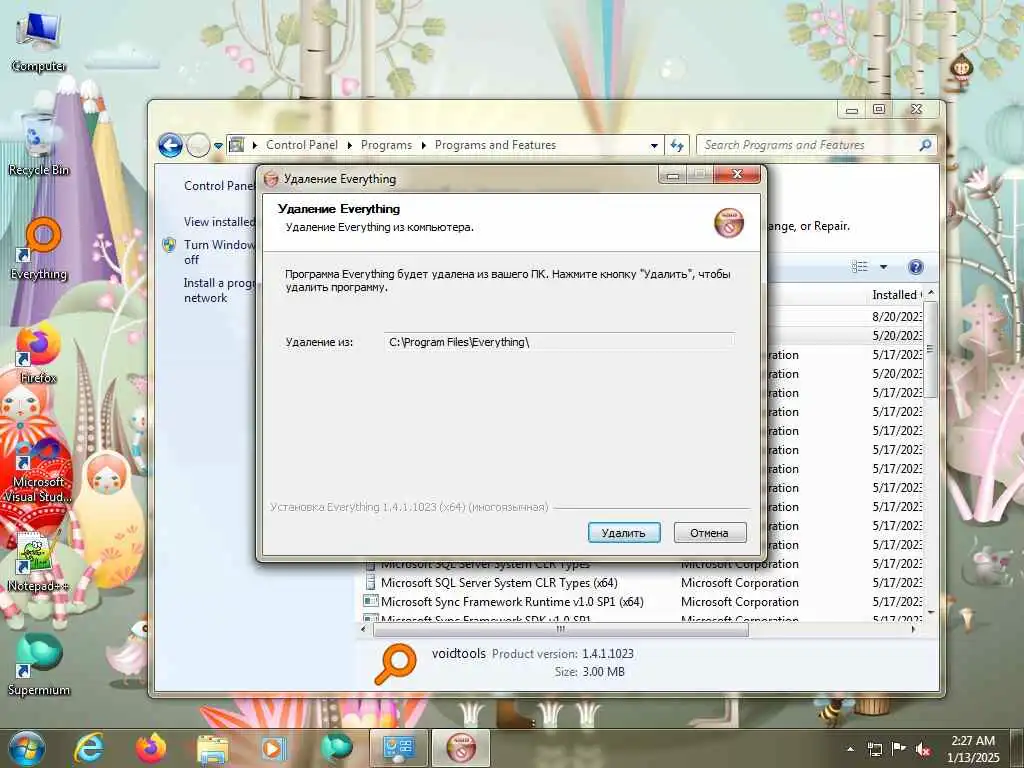Click the uninstall path field C:\Program Files\Everything\
This screenshot has width=1024, height=768.
click(x=559, y=342)
